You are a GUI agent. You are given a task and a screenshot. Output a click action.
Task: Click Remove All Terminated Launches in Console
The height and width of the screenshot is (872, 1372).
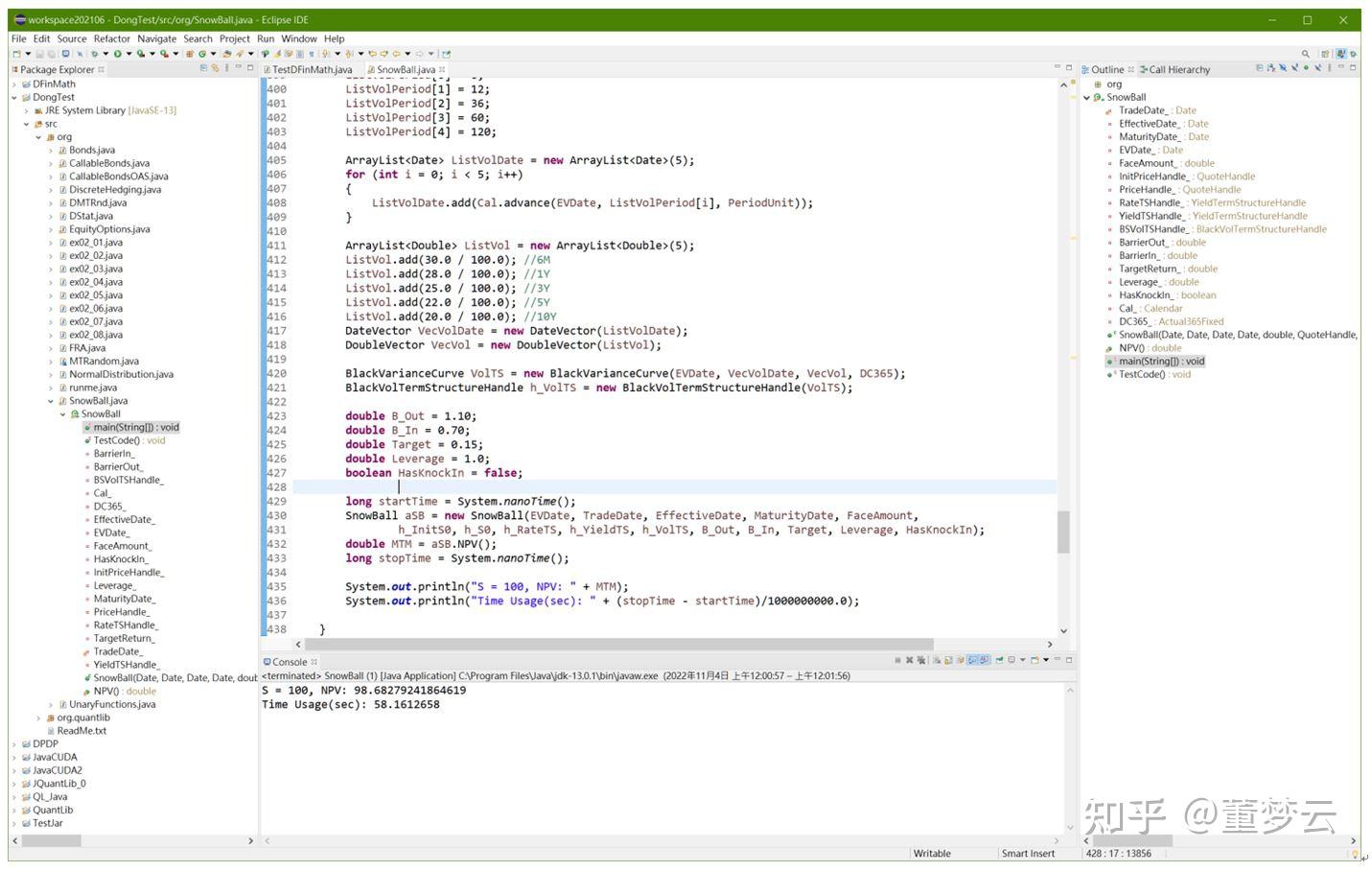point(921,661)
